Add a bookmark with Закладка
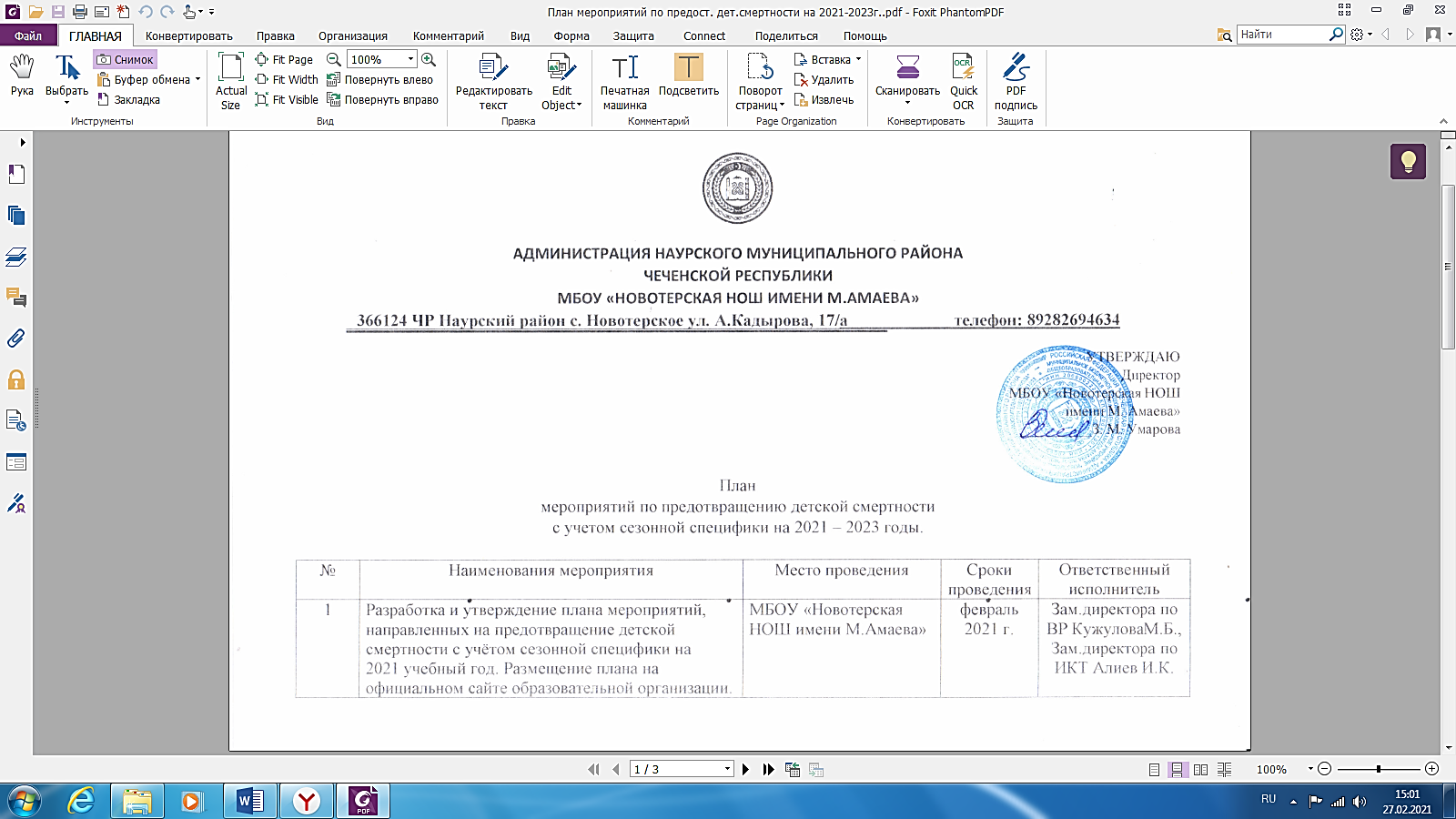The image size is (1456, 819). tap(128, 100)
